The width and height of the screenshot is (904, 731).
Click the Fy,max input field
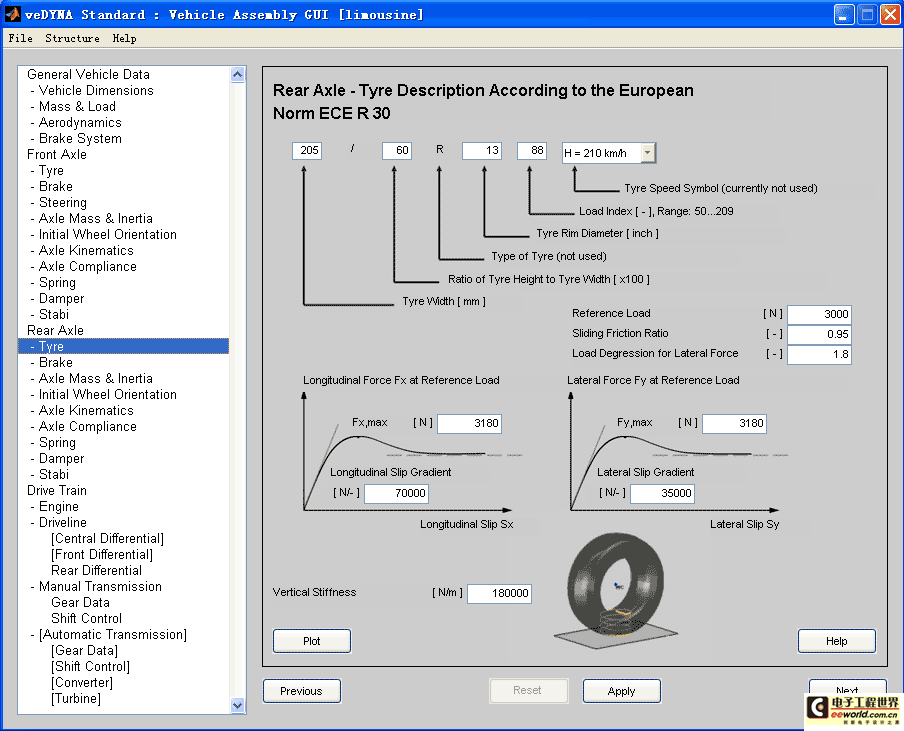click(x=734, y=423)
